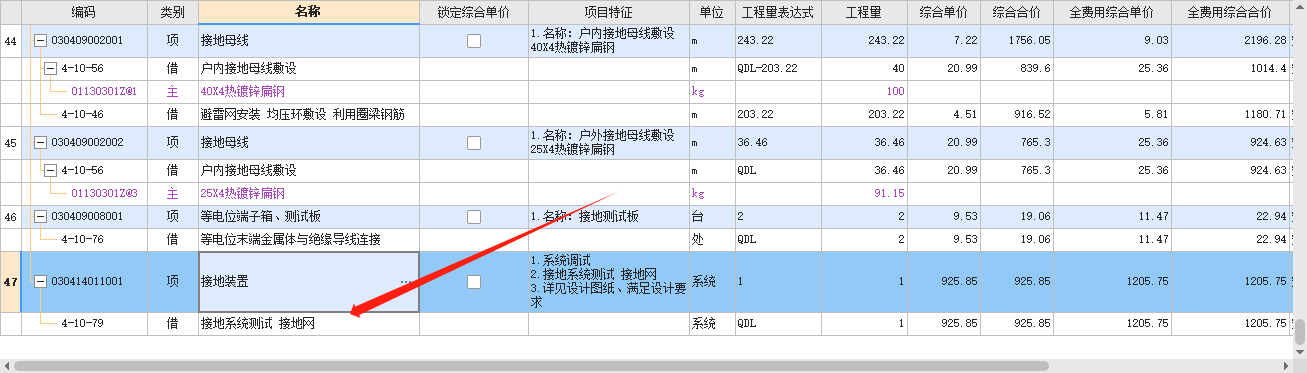This screenshot has height=373, width=1307.
Task: Enable lock price checkbox for 接地装置 row
Action: (x=474, y=282)
